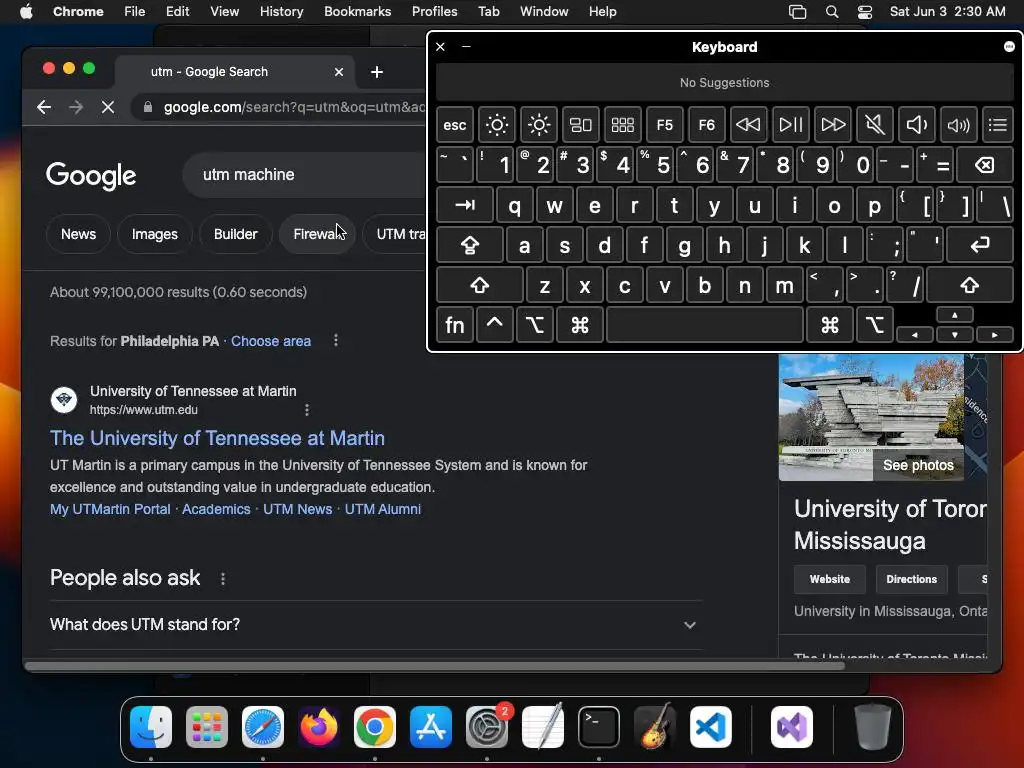Tap the left arrow key
Image resolution: width=1024 pixels, height=768 pixels.
click(x=914, y=334)
